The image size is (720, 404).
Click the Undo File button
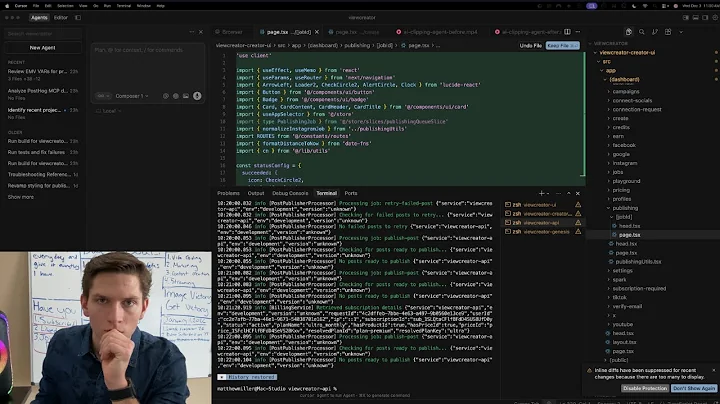point(530,45)
